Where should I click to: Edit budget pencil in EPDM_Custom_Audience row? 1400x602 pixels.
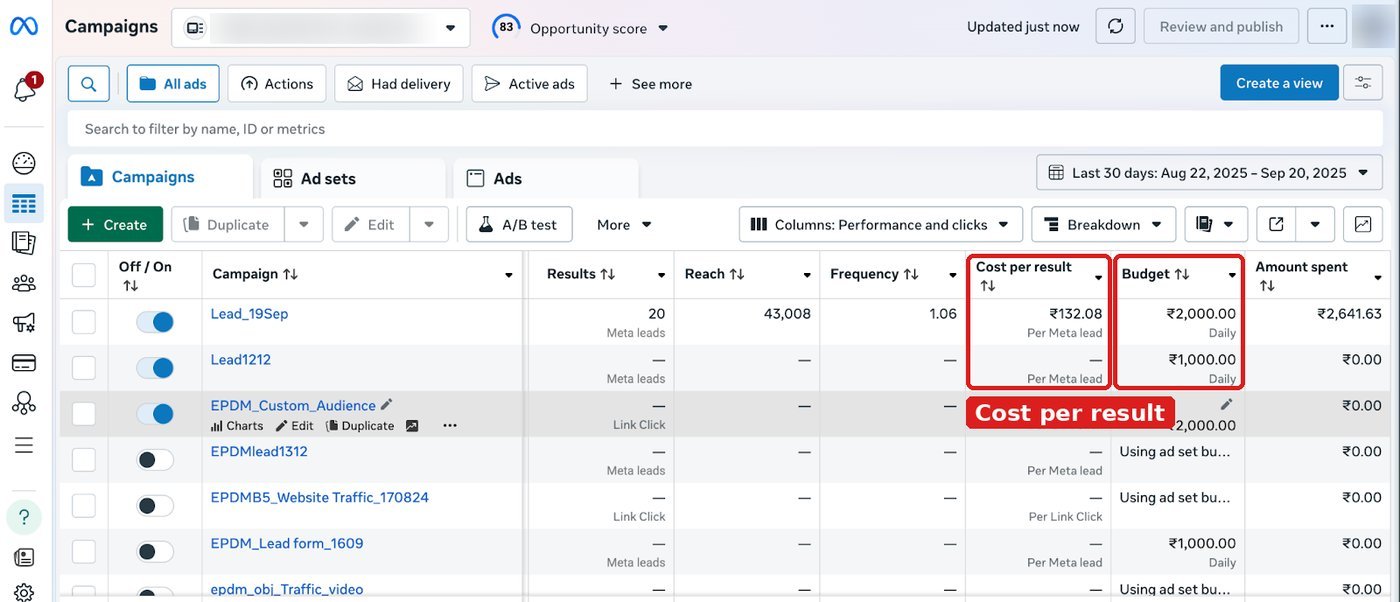(x=1227, y=404)
